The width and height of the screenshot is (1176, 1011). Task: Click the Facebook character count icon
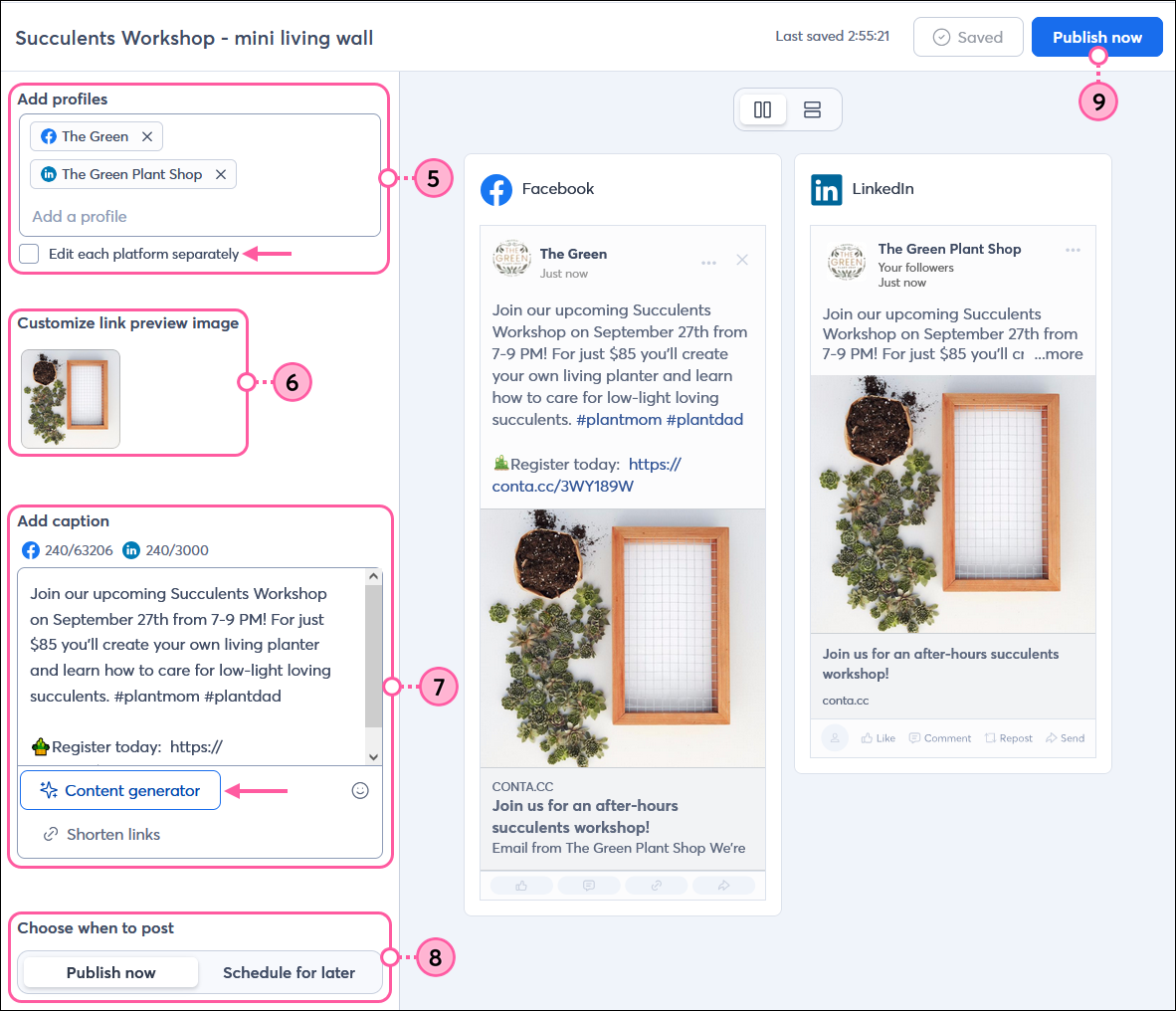pyautogui.click(x=30, y=550)
